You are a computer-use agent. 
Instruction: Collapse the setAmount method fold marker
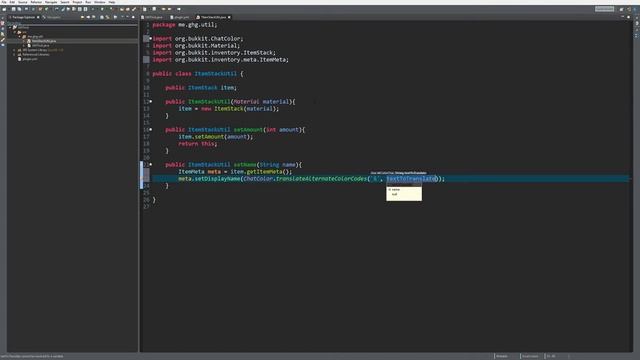(x=151, y=129)
